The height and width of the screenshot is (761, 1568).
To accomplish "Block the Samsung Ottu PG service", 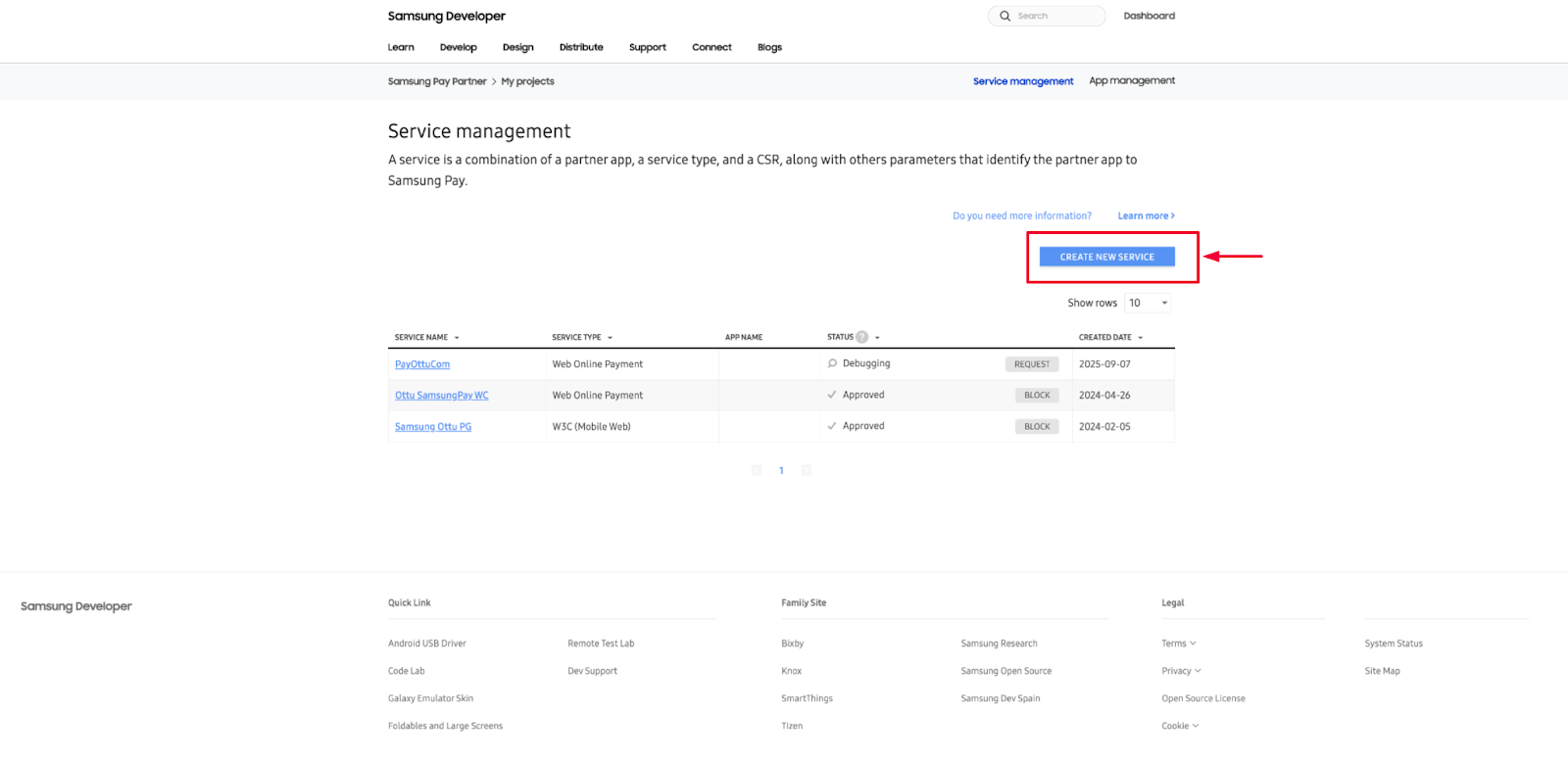I will tap(1036, 427).
